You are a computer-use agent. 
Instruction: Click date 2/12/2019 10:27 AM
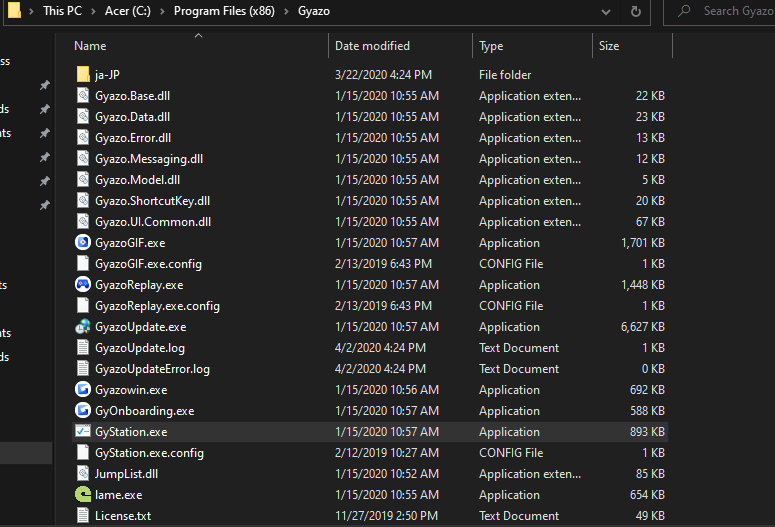387,453
